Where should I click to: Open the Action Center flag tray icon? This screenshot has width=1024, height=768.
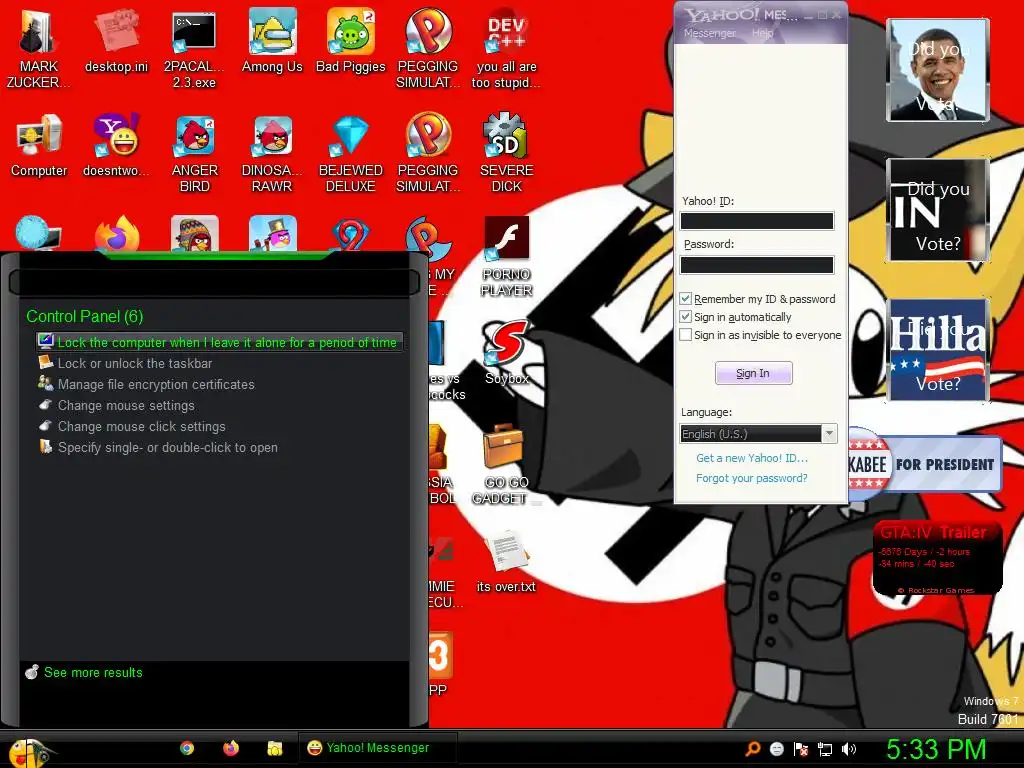click(x=801, y=748)
